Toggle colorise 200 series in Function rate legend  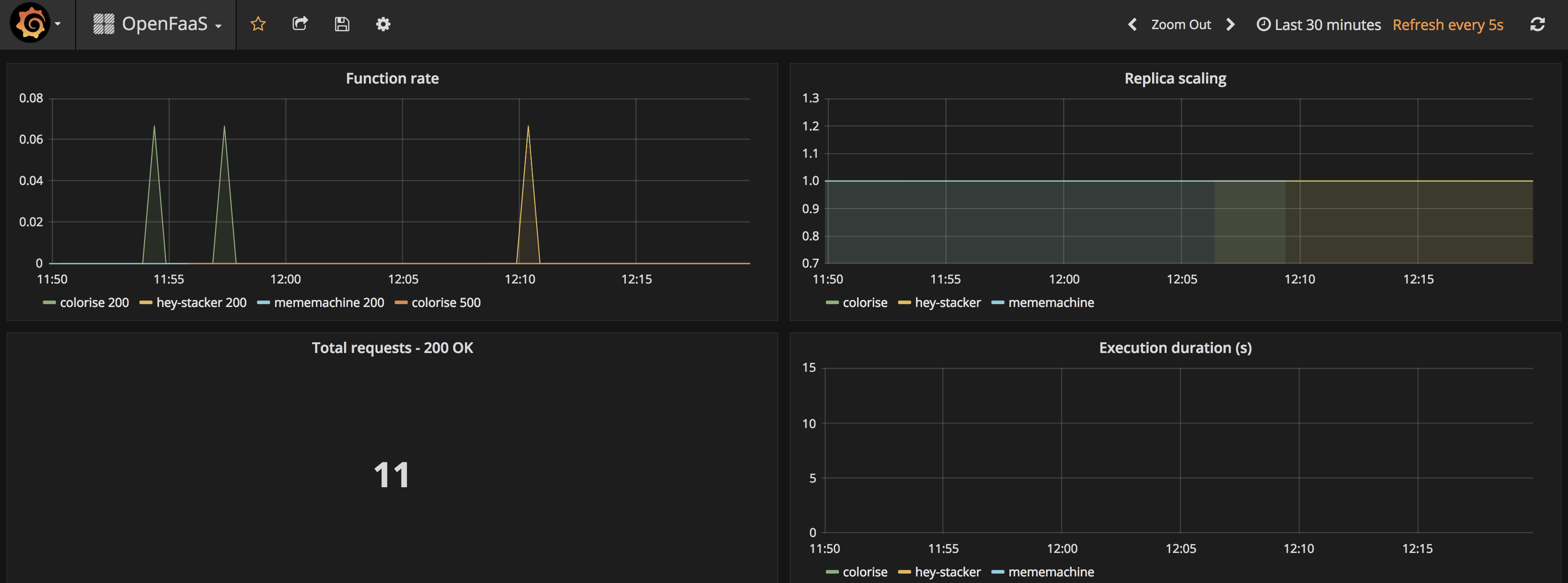tap(94, 302)
